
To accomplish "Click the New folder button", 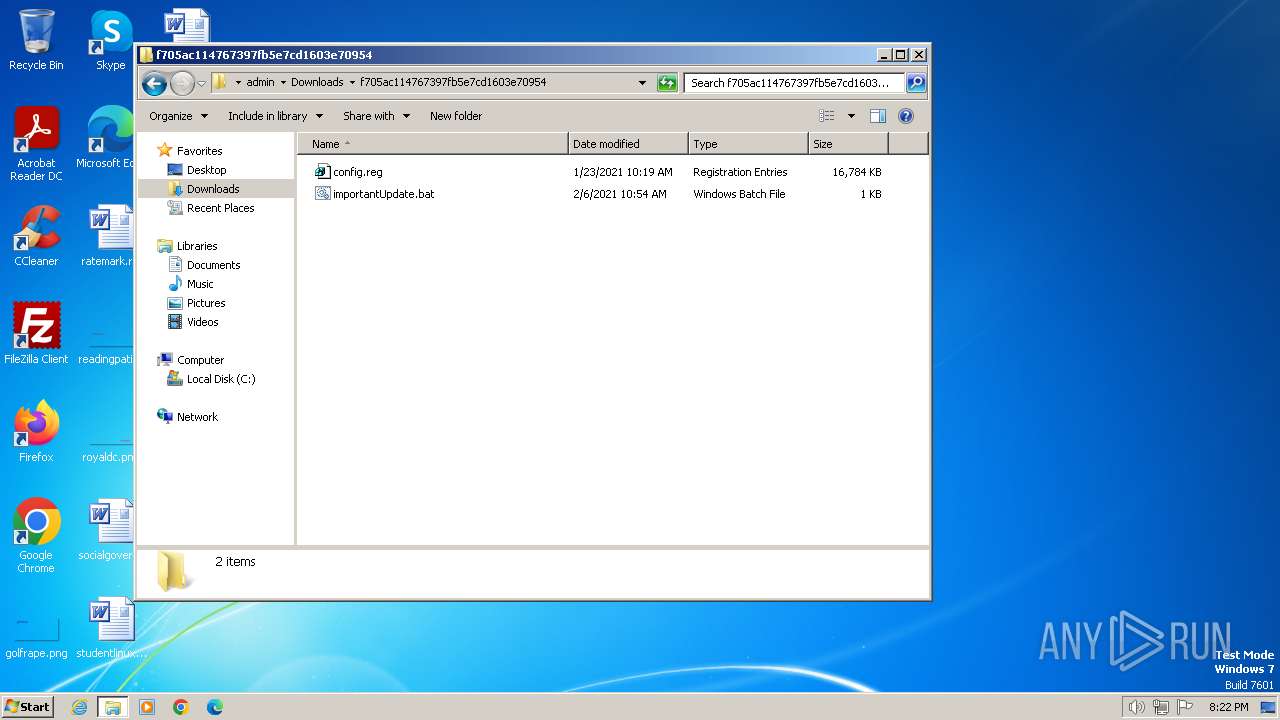I will coord(456,116).
